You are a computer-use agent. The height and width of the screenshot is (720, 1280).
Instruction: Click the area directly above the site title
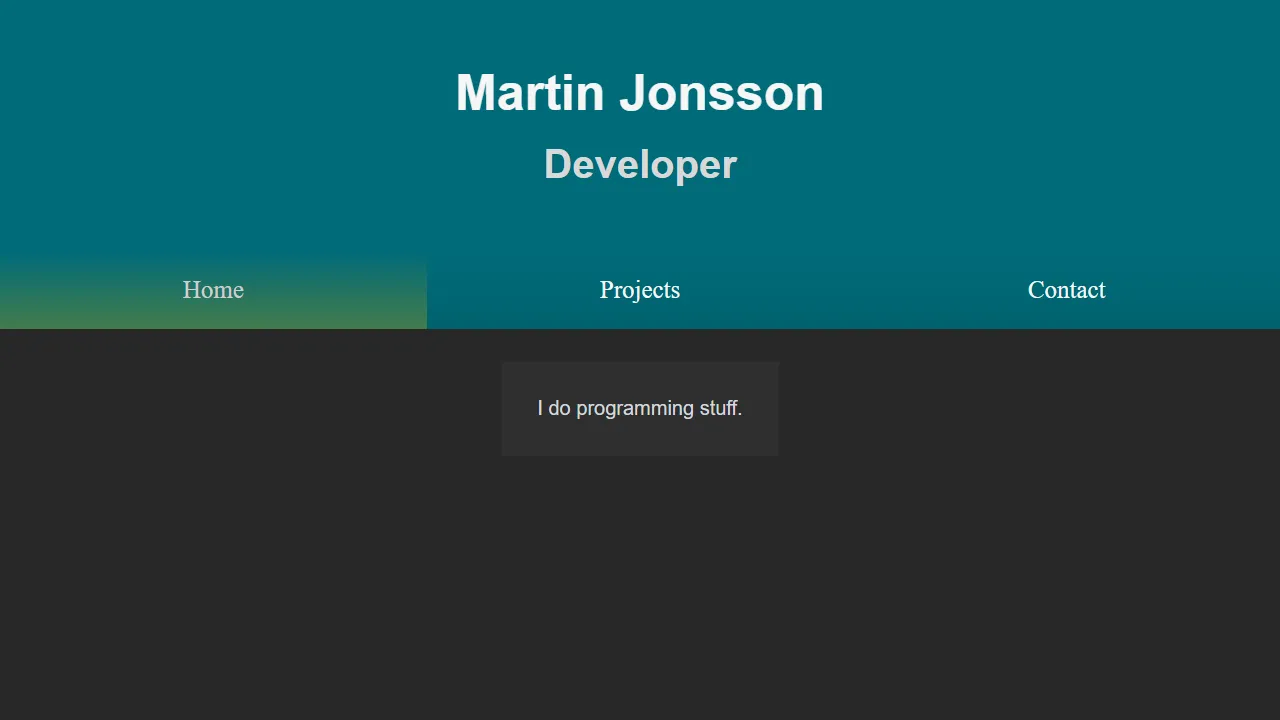click(640, 35)
